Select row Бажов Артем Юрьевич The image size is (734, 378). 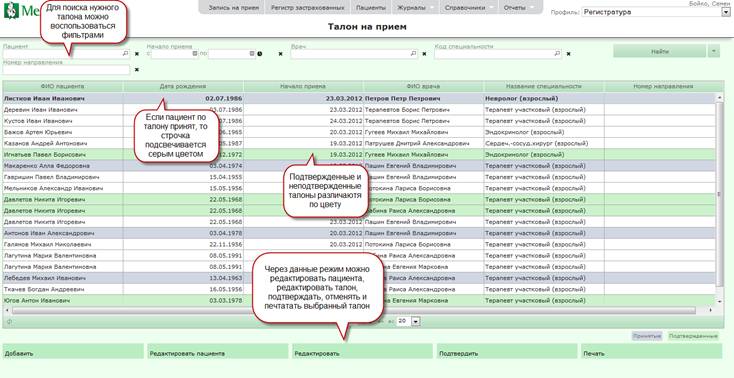pos(359,132)
